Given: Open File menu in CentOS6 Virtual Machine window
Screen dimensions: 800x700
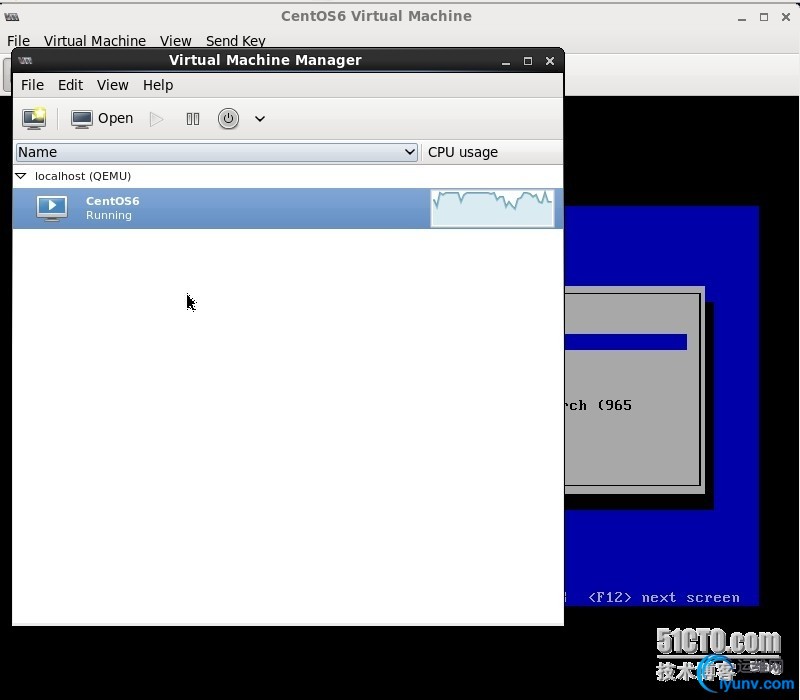Looking at the screenshot, I should click(18, 41).
